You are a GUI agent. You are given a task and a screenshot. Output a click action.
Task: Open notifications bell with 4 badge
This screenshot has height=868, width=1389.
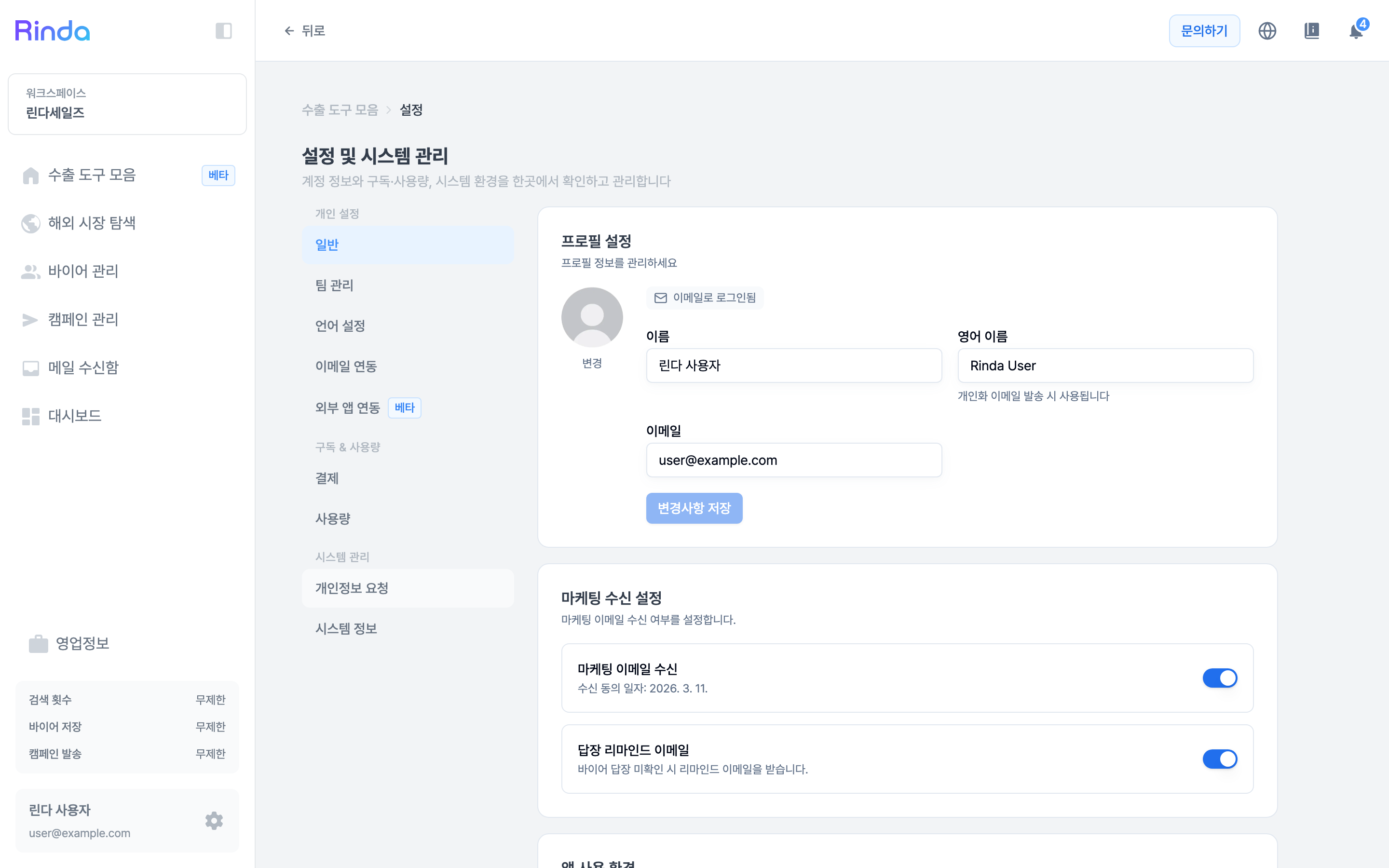point(1356,30)
